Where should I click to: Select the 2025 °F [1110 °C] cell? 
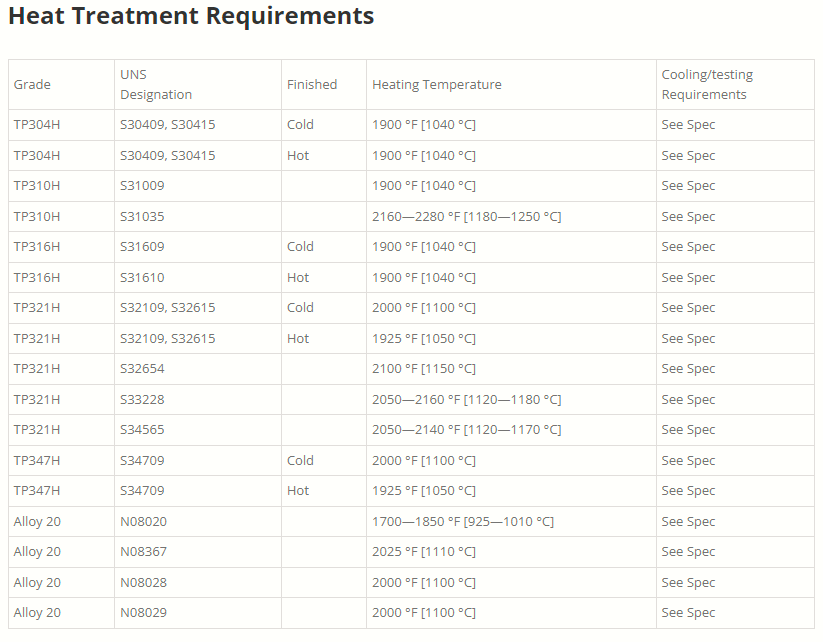[424, 552]
